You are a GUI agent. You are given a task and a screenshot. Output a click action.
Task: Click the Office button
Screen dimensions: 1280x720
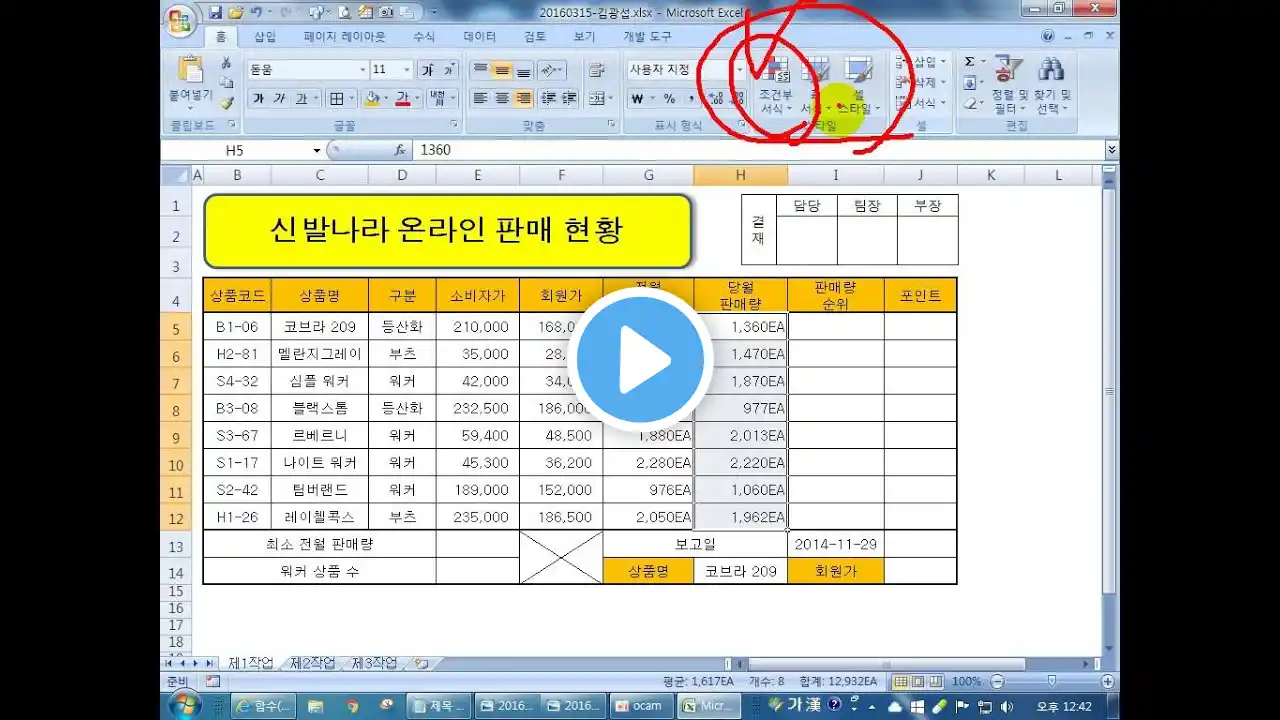(179, 20)
